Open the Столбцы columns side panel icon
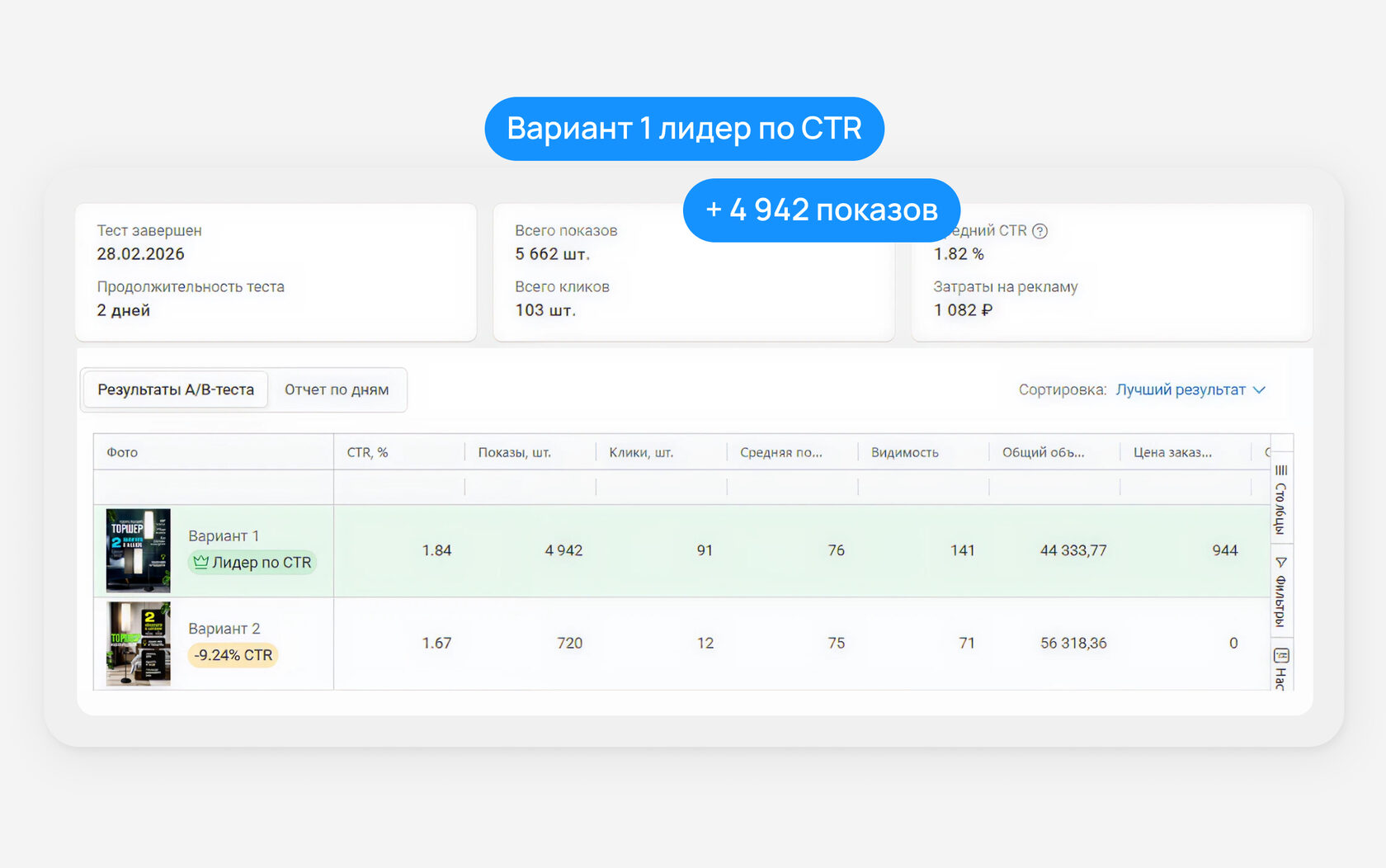 (1281, 471)
